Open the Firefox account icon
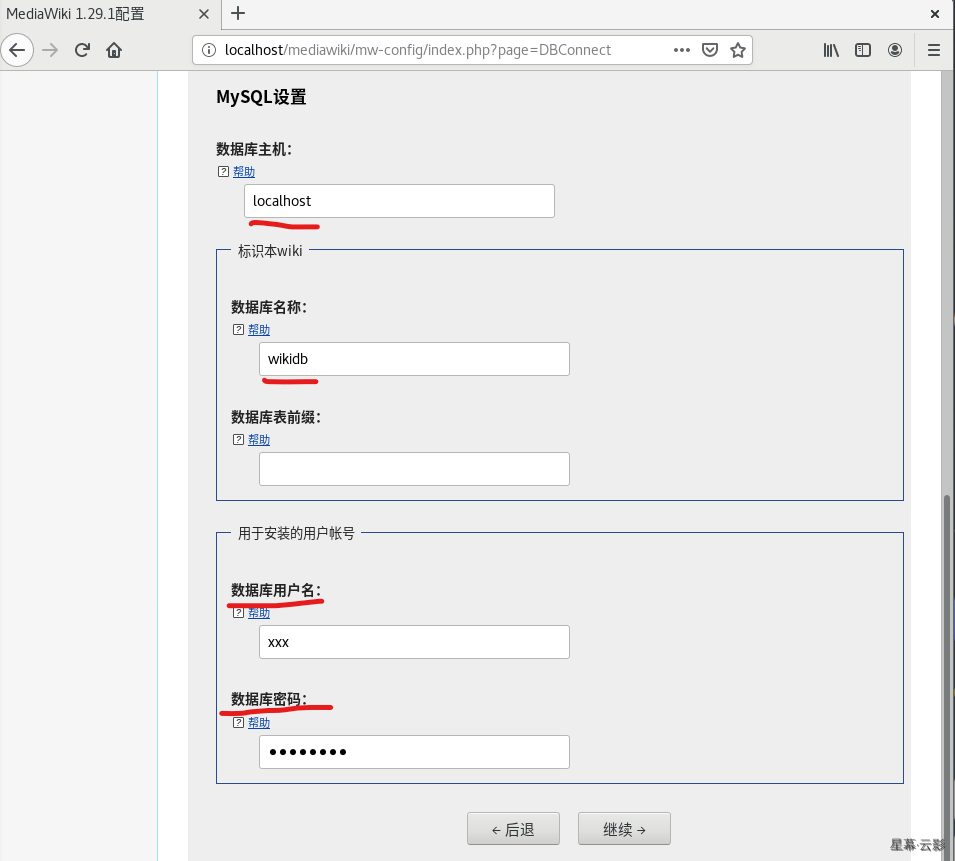The image size is (955, 861). (895, 50)
